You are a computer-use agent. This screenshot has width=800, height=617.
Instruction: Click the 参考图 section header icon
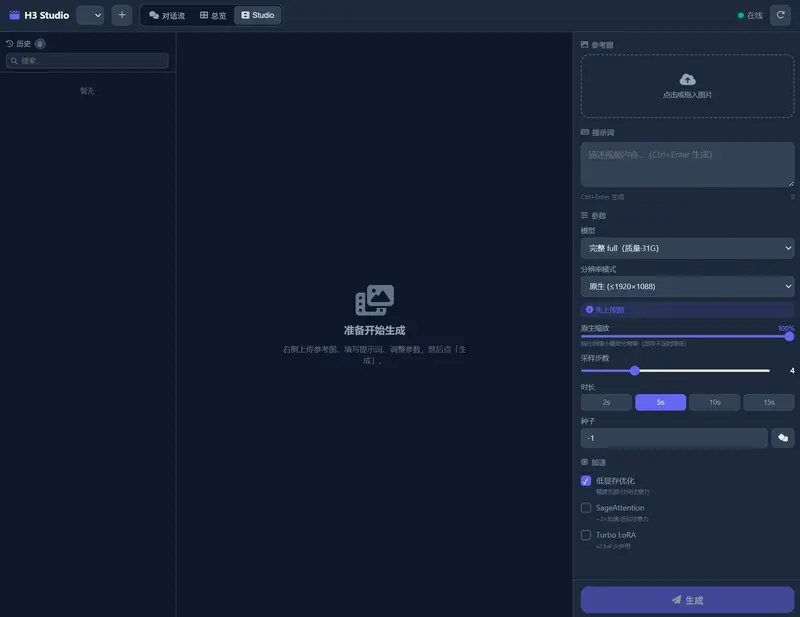tap(585, 45)
